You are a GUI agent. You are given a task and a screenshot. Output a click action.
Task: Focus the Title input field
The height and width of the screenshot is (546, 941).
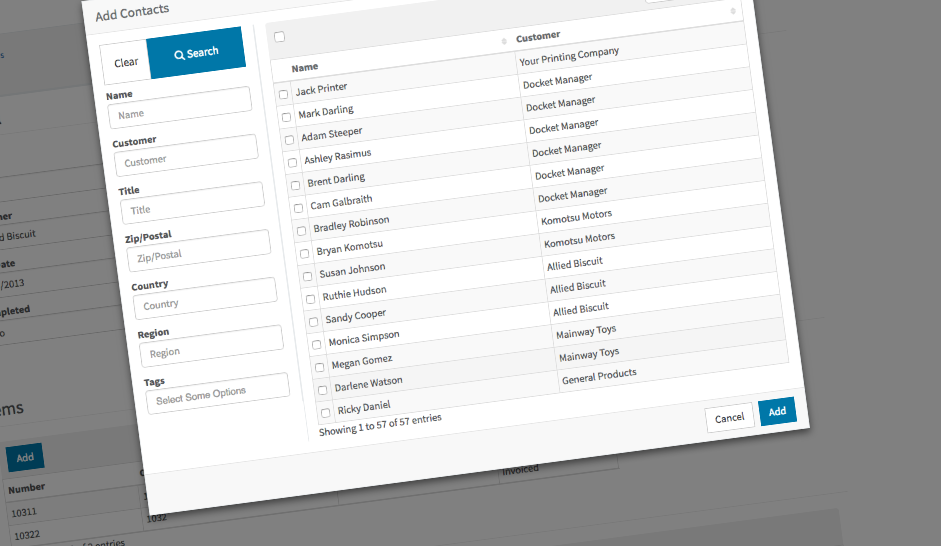192,203
